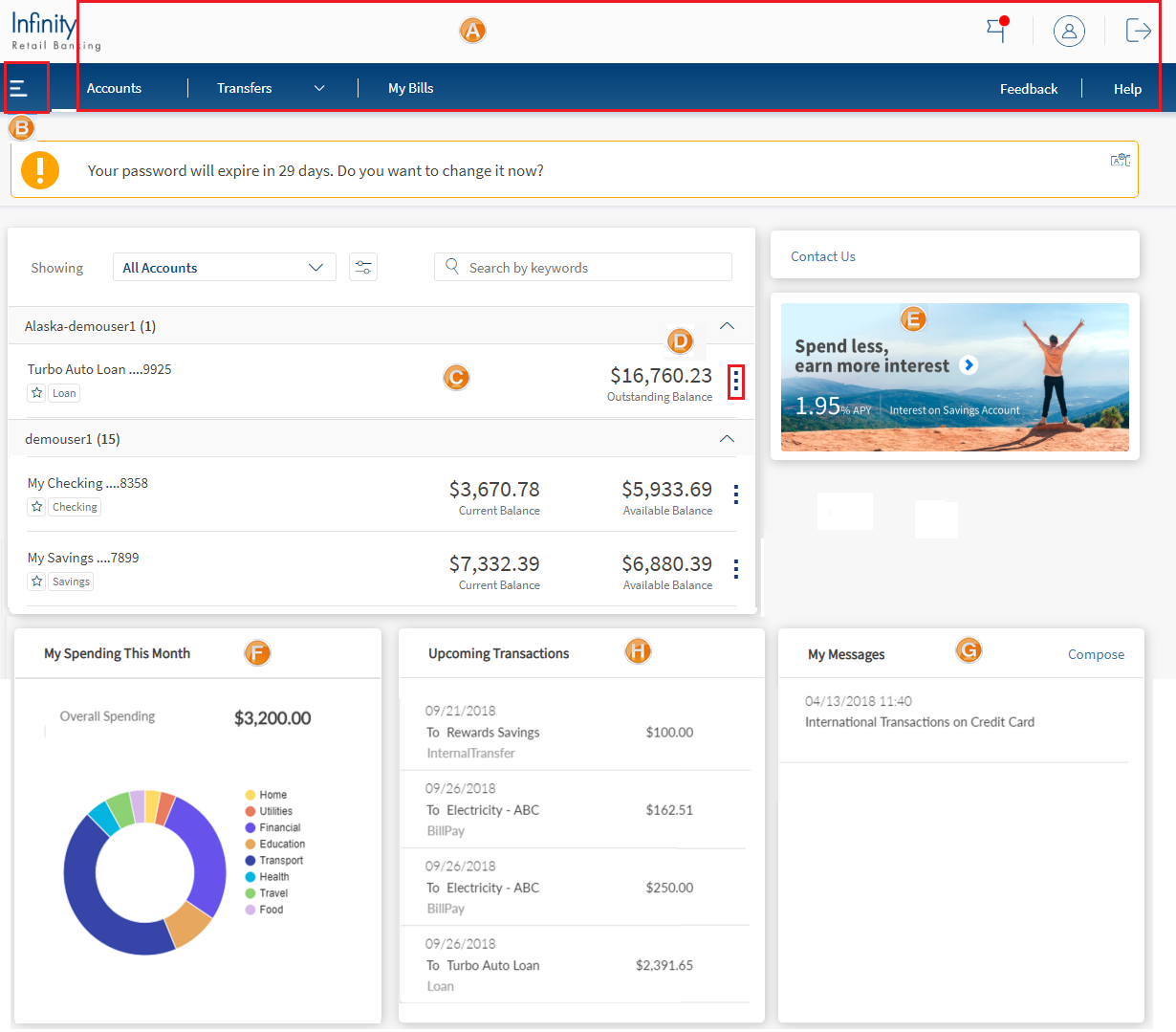
Task: Click the Compose link in My Messages
Action: pyautogui.click(x=1096, y=654)
